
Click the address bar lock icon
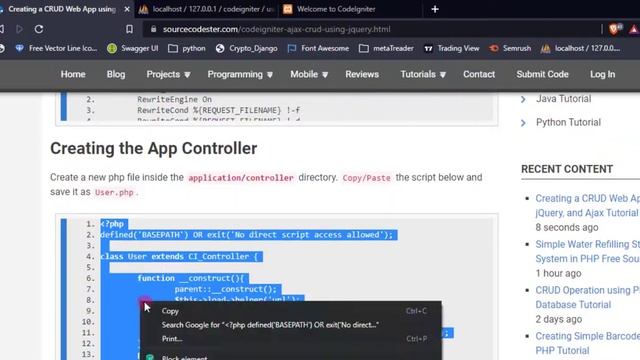153,29
